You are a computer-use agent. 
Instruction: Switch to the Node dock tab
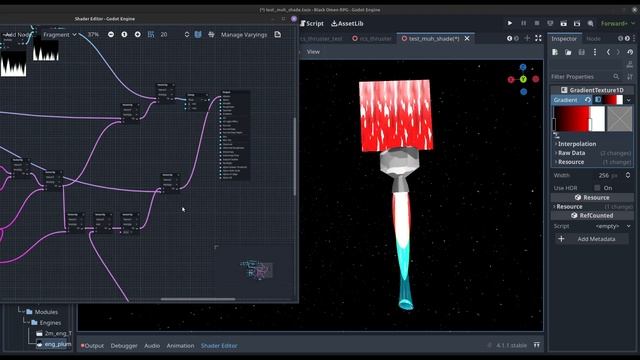coord(593,39)
